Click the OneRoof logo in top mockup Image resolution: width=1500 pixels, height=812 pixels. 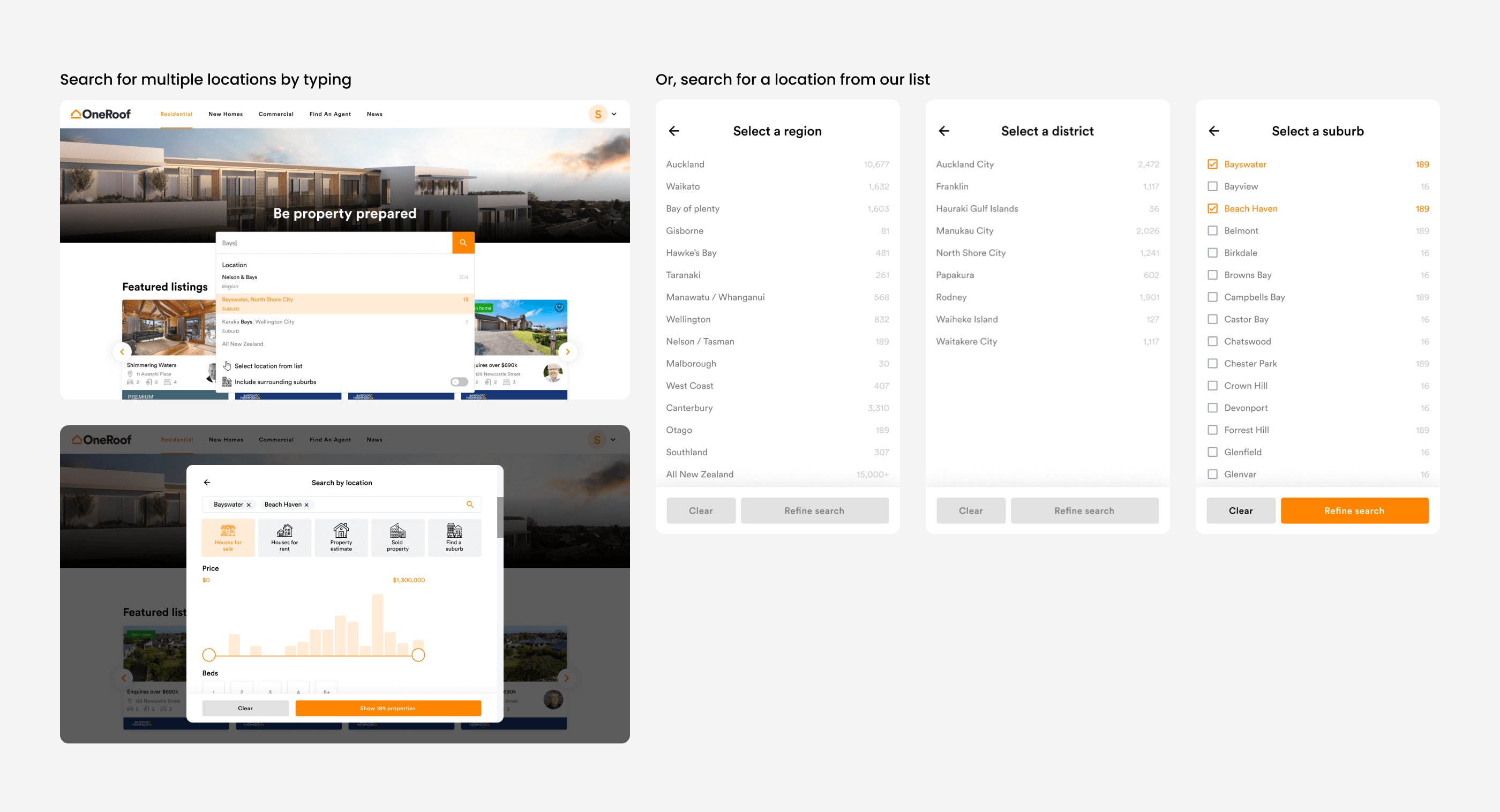[x=101, y=114]
